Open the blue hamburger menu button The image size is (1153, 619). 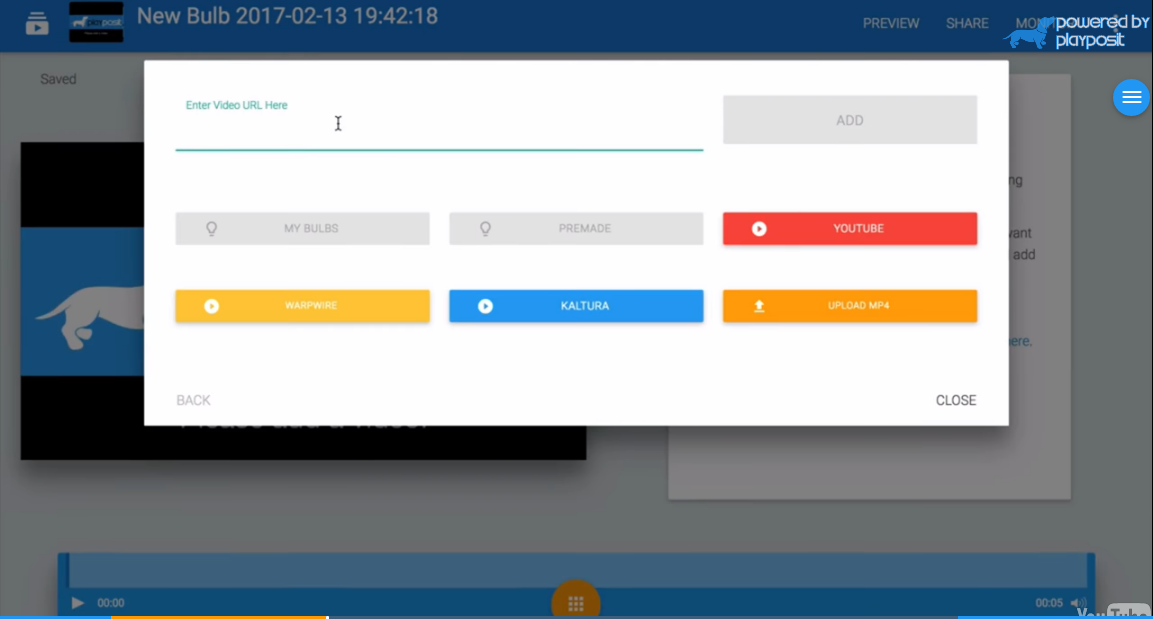click(x=1131, y=97)
